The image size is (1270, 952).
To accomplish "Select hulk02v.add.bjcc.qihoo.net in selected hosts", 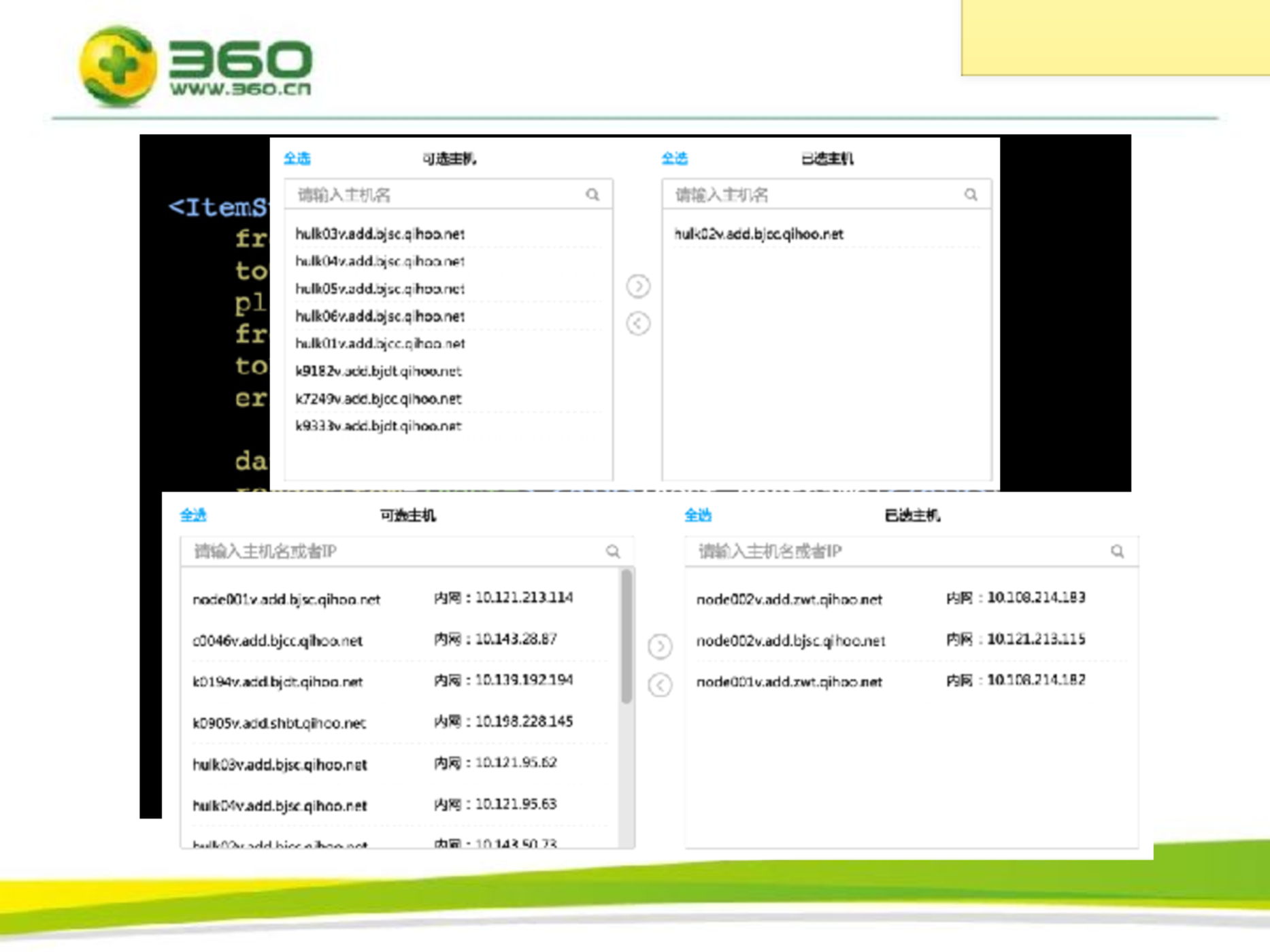I will click(758, 234).
